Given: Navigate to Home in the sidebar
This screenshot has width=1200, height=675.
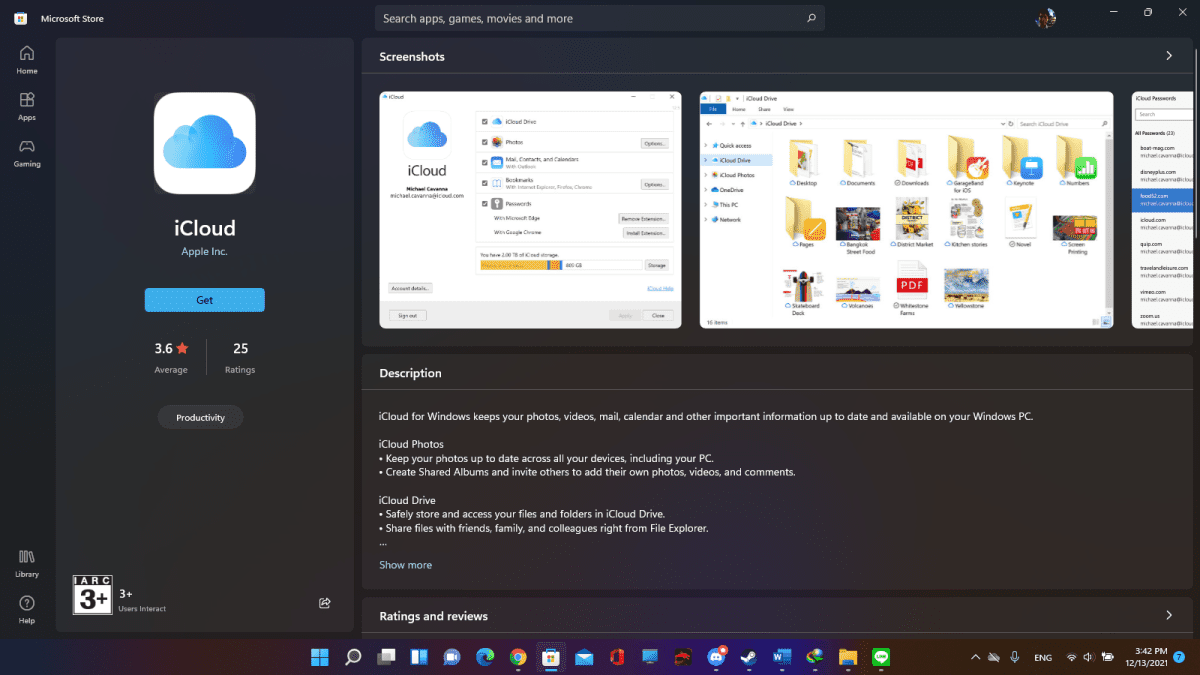Looking at the screenshot, I should point(26,58).
